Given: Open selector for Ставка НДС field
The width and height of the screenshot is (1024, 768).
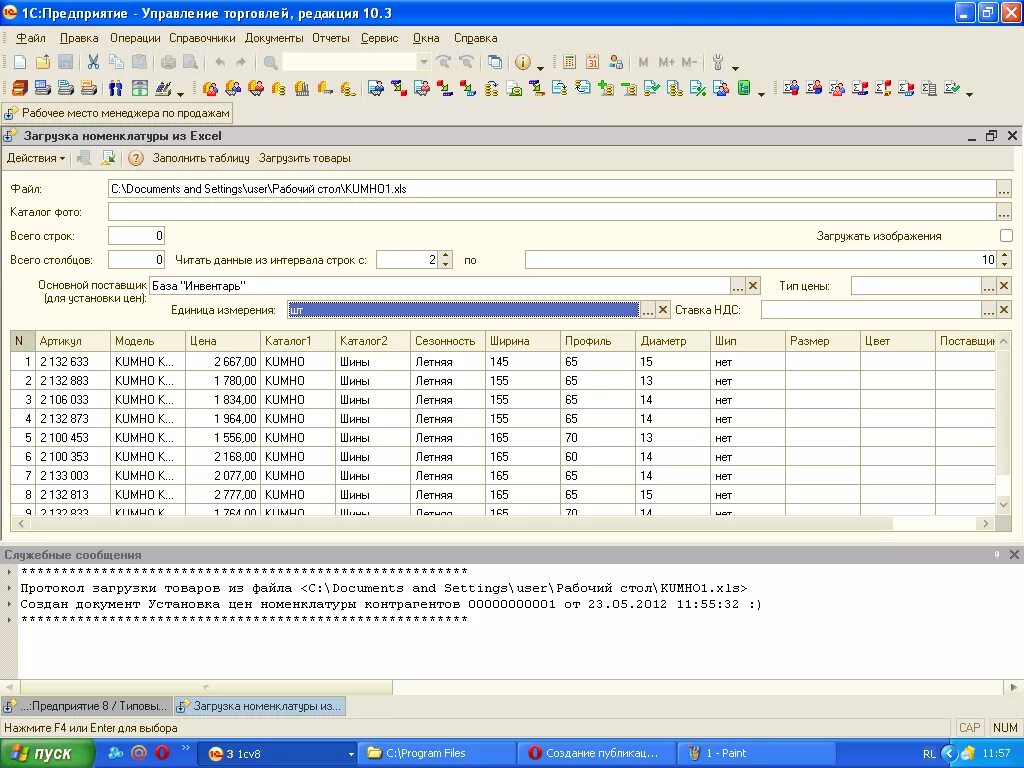Looking at the screenshot, I should [989, 310].
